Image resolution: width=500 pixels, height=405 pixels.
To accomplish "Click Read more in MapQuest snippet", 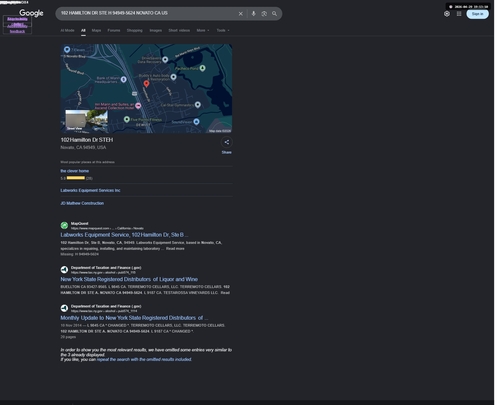I will tap(175, 249).
